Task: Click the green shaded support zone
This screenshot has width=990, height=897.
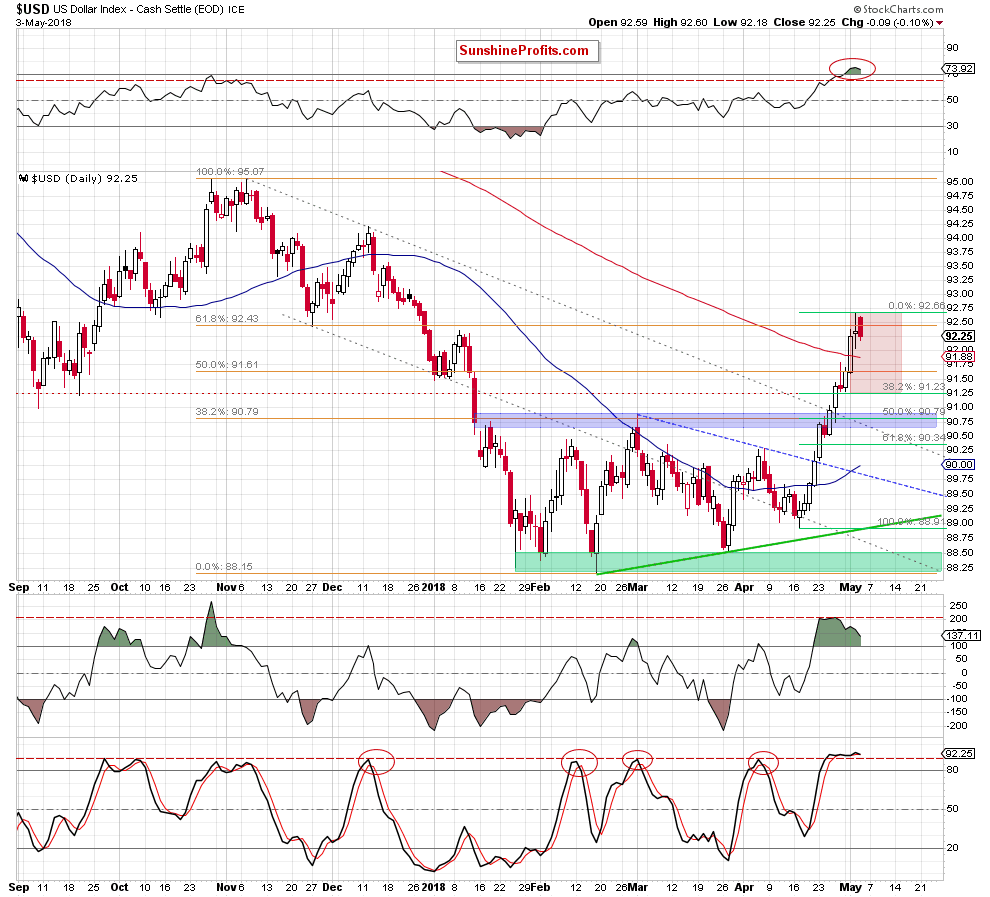Action: coord(728,562)
